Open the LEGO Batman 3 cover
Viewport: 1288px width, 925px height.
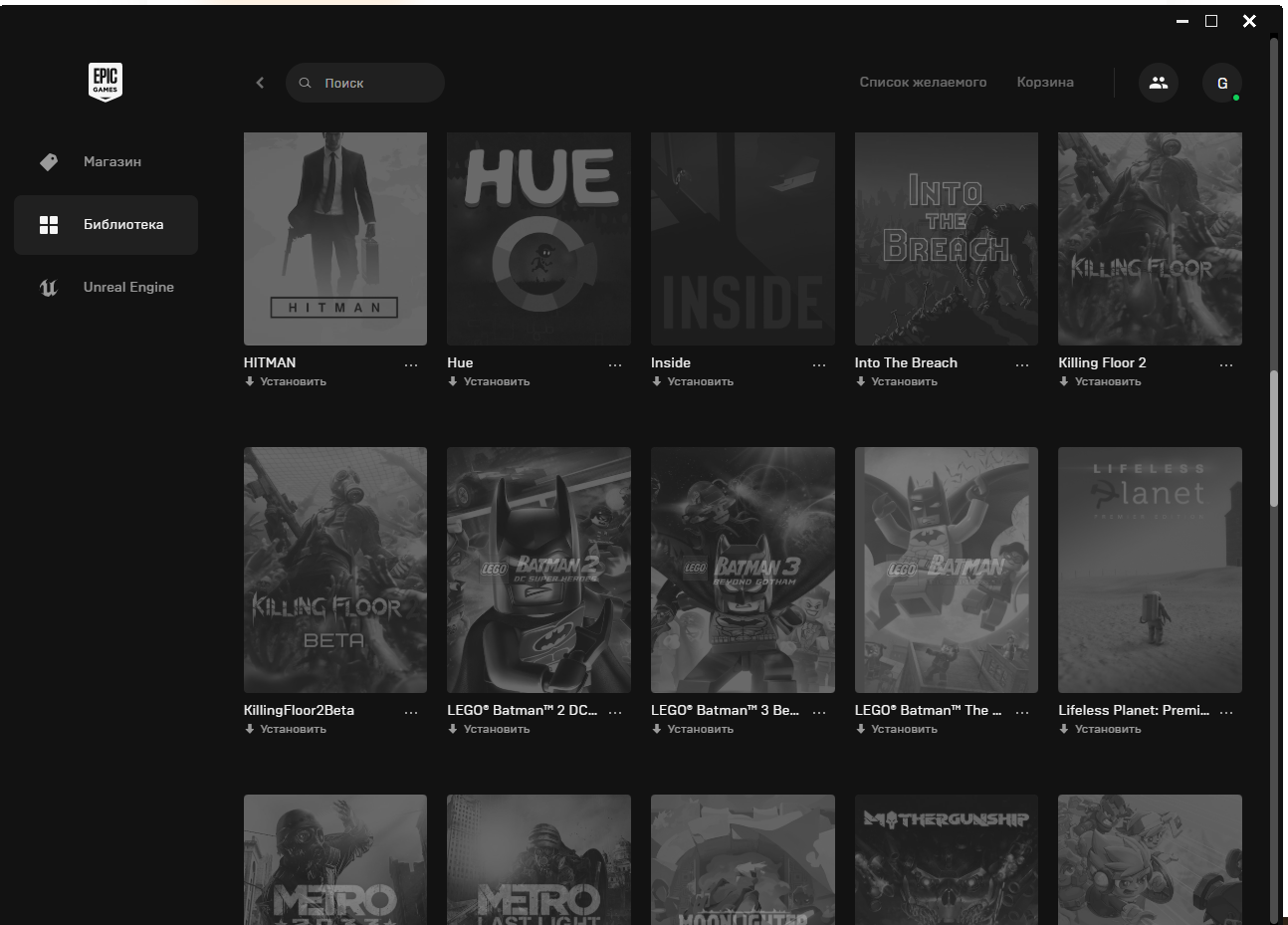[x=743, y=570]
